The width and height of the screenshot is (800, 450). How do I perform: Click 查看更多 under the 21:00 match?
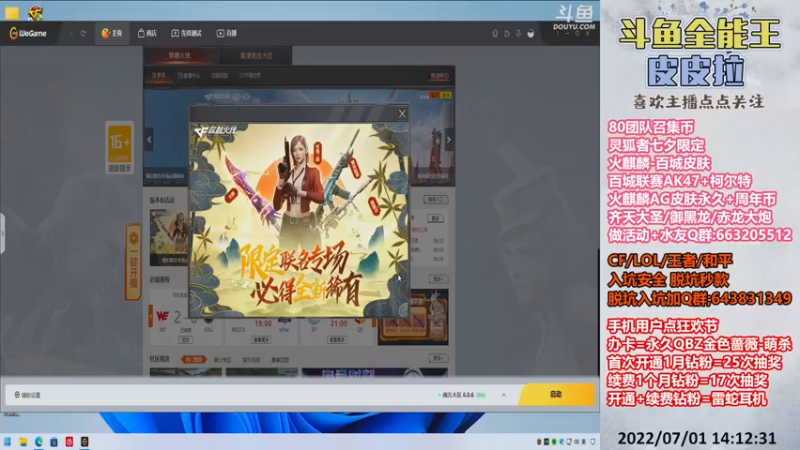pyautogui.click(x=337, y=340)
